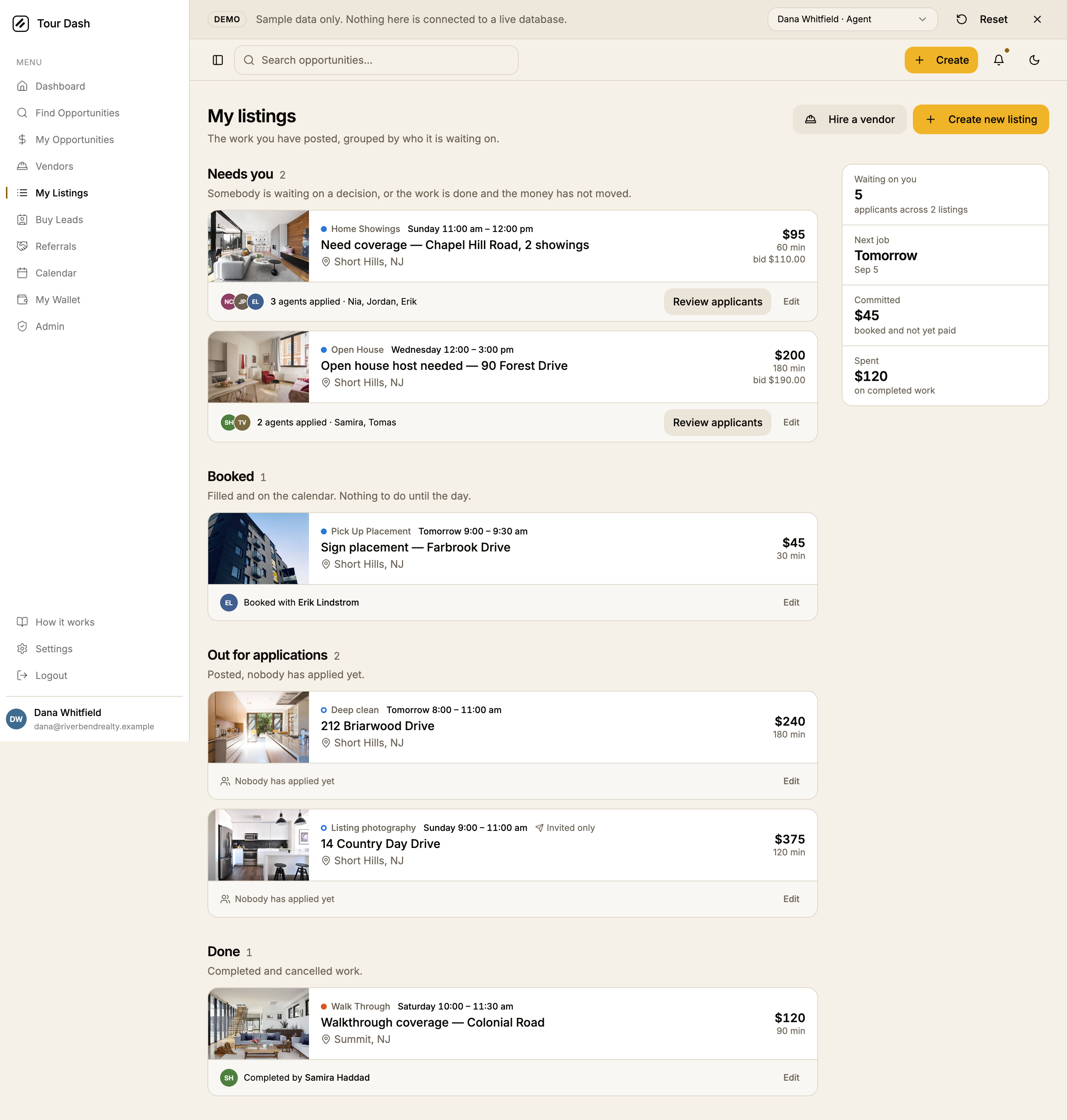Edit the Chapel Hill Road coverage listing
Viewport: 1067px width, 1120px height.
[791, 301]
